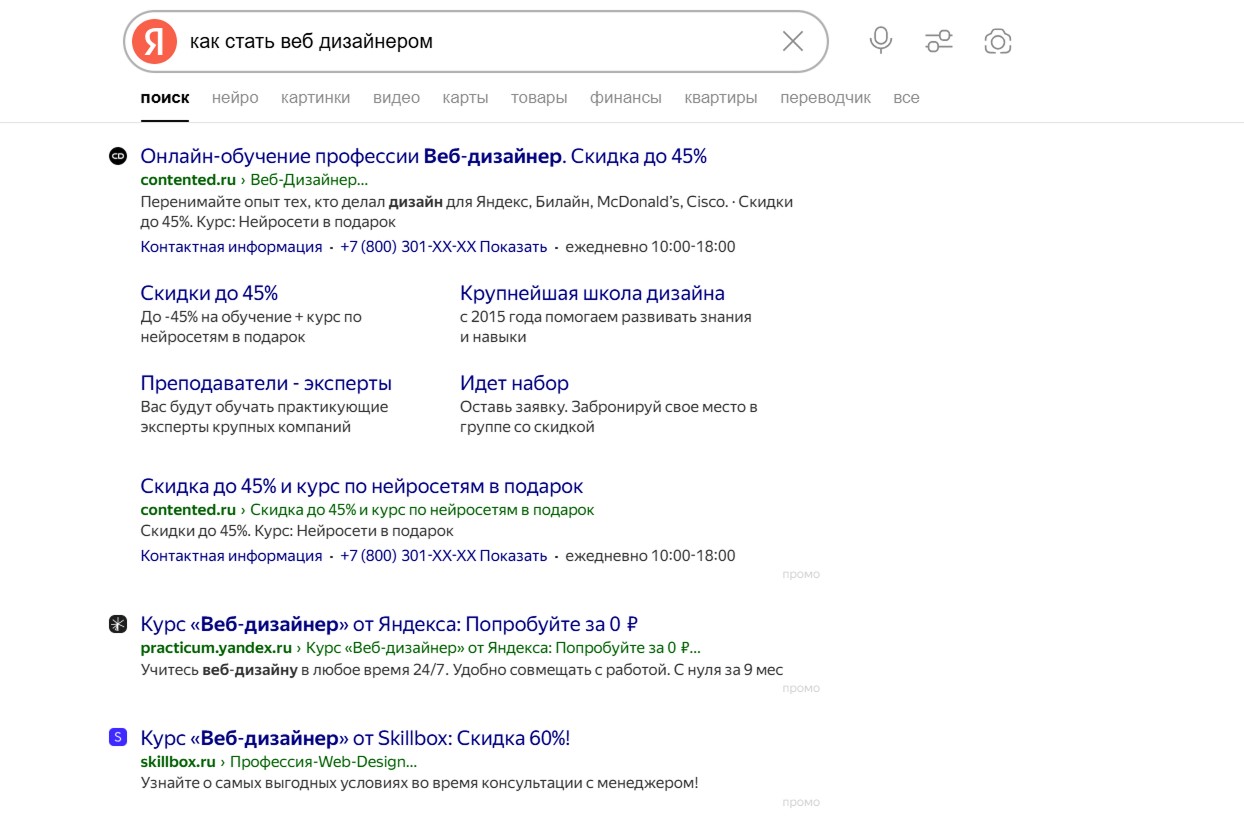
Task: Open Онлайн-обучение профессии Веб-дизайнер result
Action: 424,156
